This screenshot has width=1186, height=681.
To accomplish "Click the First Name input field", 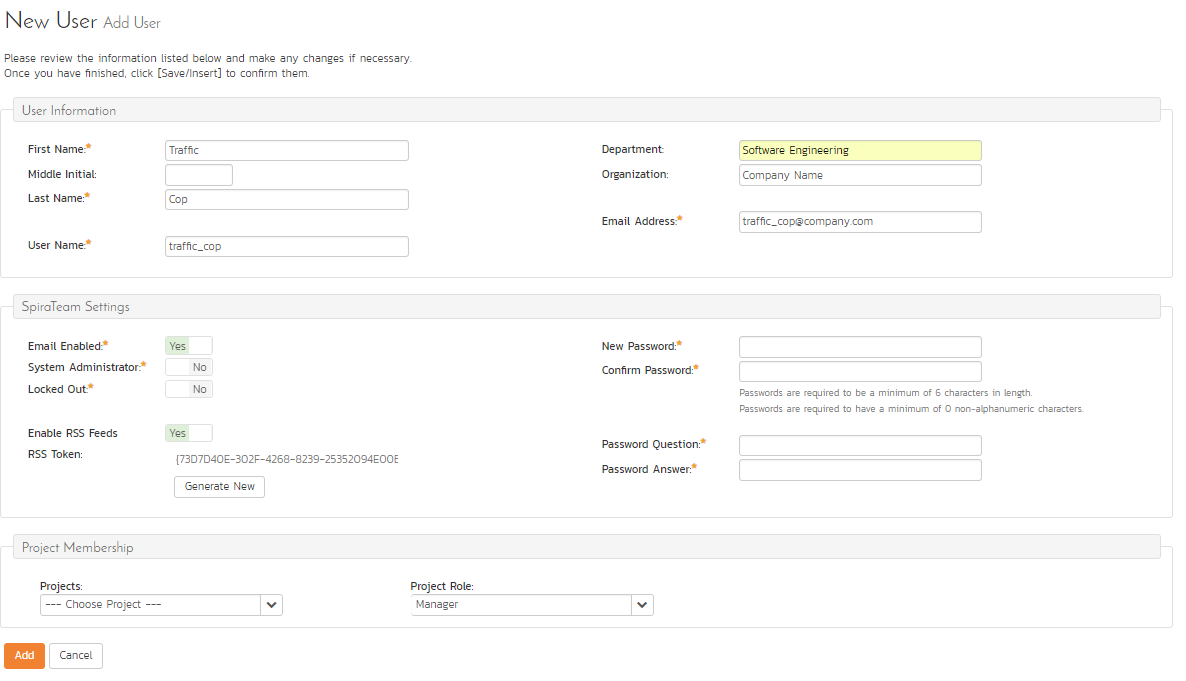I will (286, 150).
